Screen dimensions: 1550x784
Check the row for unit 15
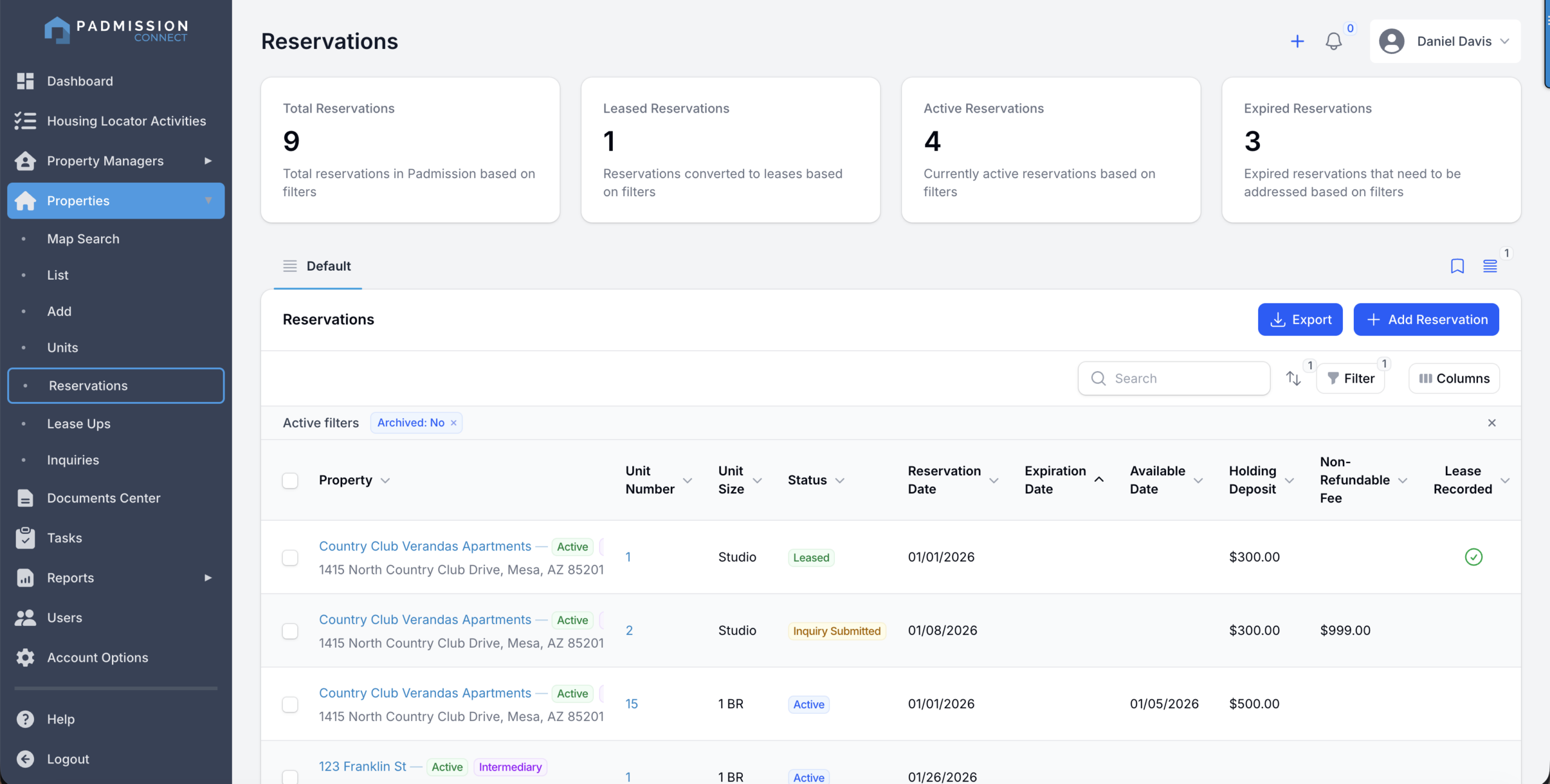[x=290, y=704]
